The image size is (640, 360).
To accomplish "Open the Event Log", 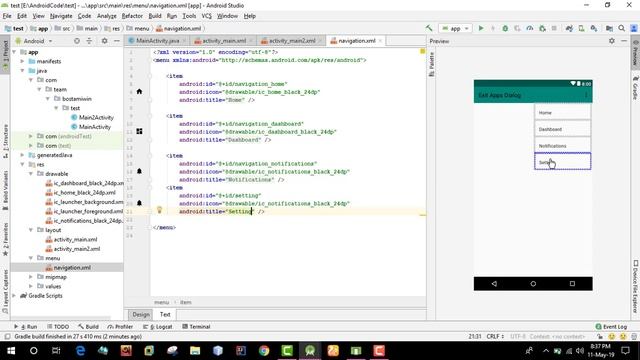I will [611, 327].
